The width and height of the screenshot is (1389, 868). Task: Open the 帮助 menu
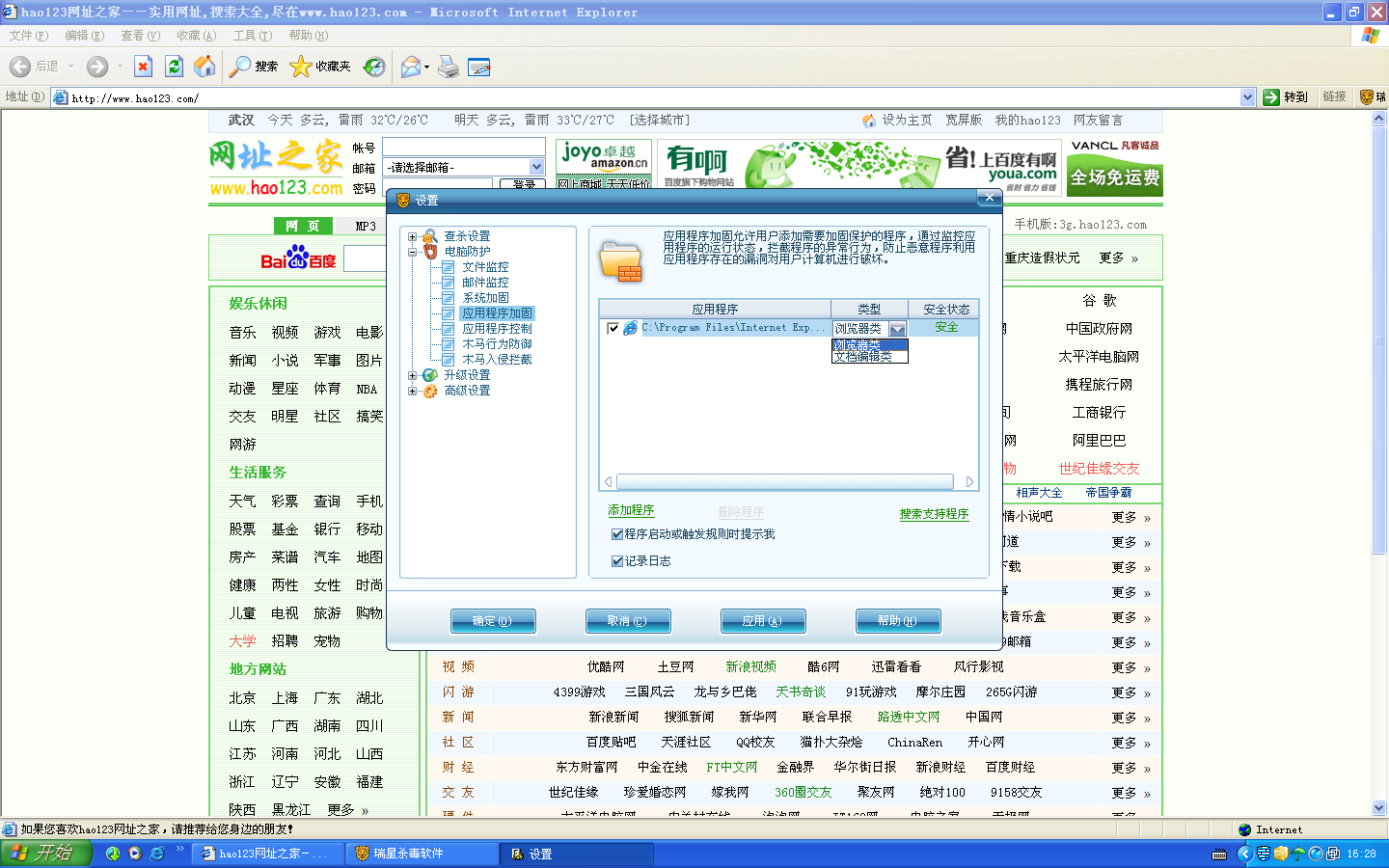tap(309, 36)
